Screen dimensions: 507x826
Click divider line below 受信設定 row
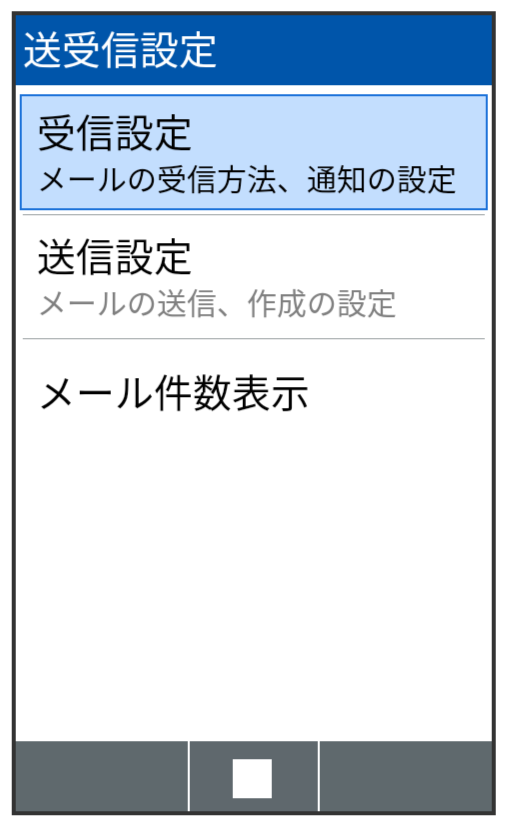point(254,214)
